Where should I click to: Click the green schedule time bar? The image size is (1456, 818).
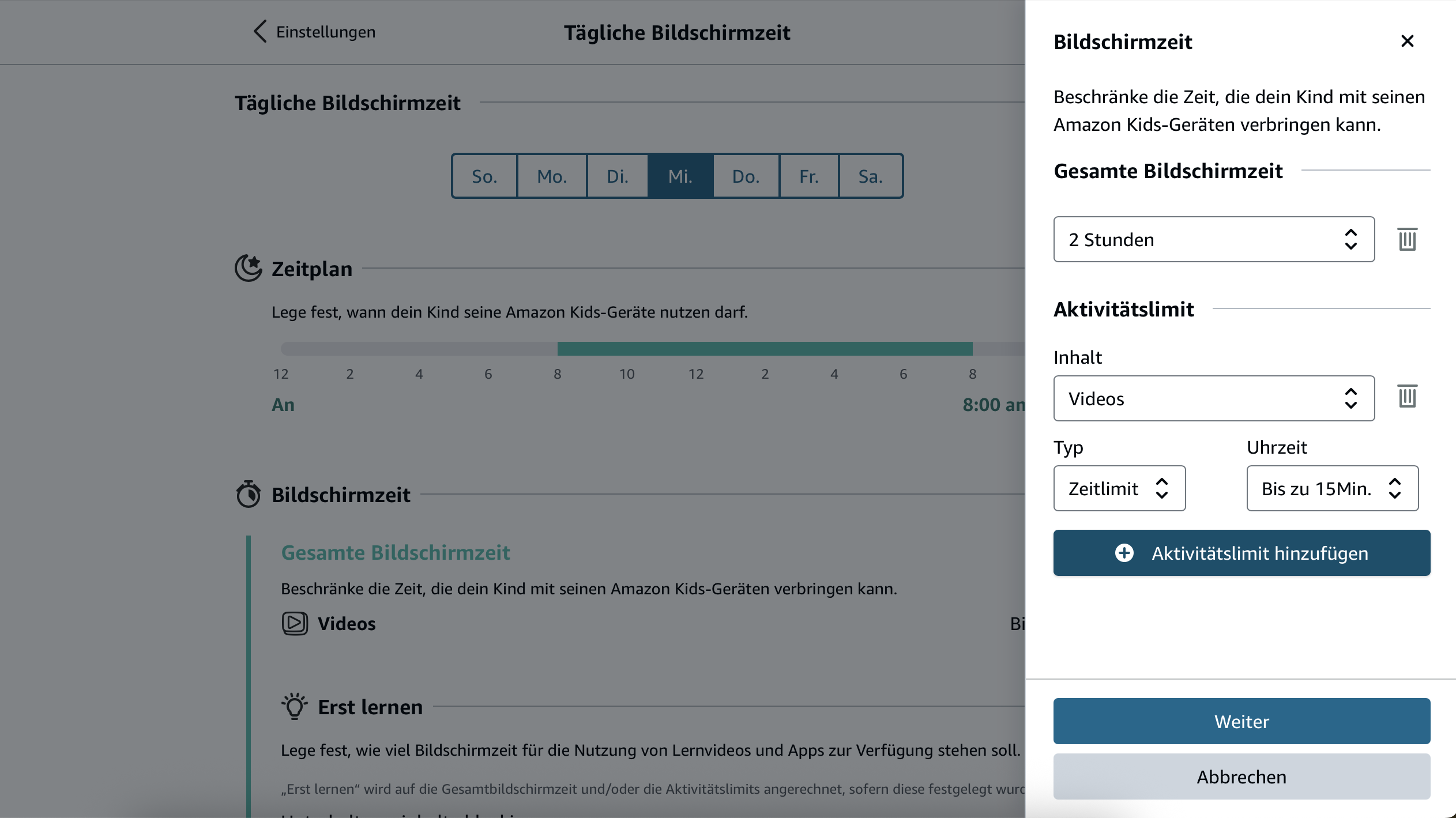[765, 349]
